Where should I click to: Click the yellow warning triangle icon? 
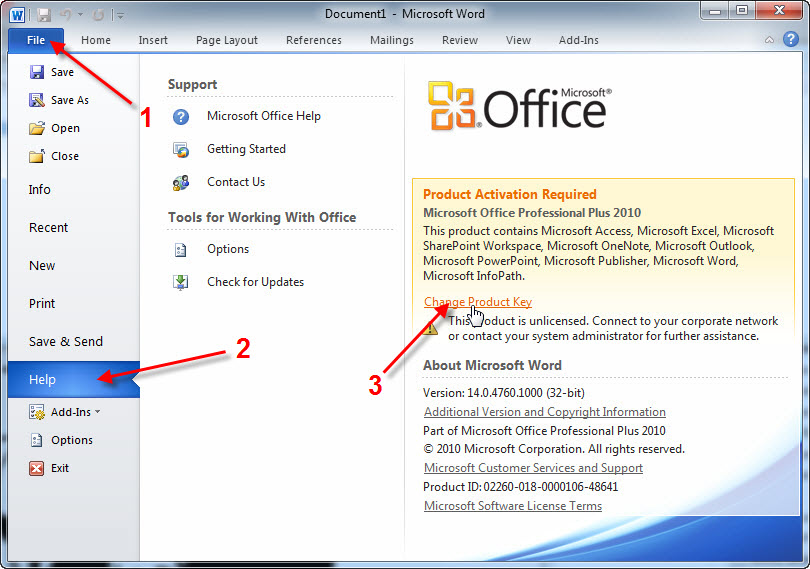[430, 329]
